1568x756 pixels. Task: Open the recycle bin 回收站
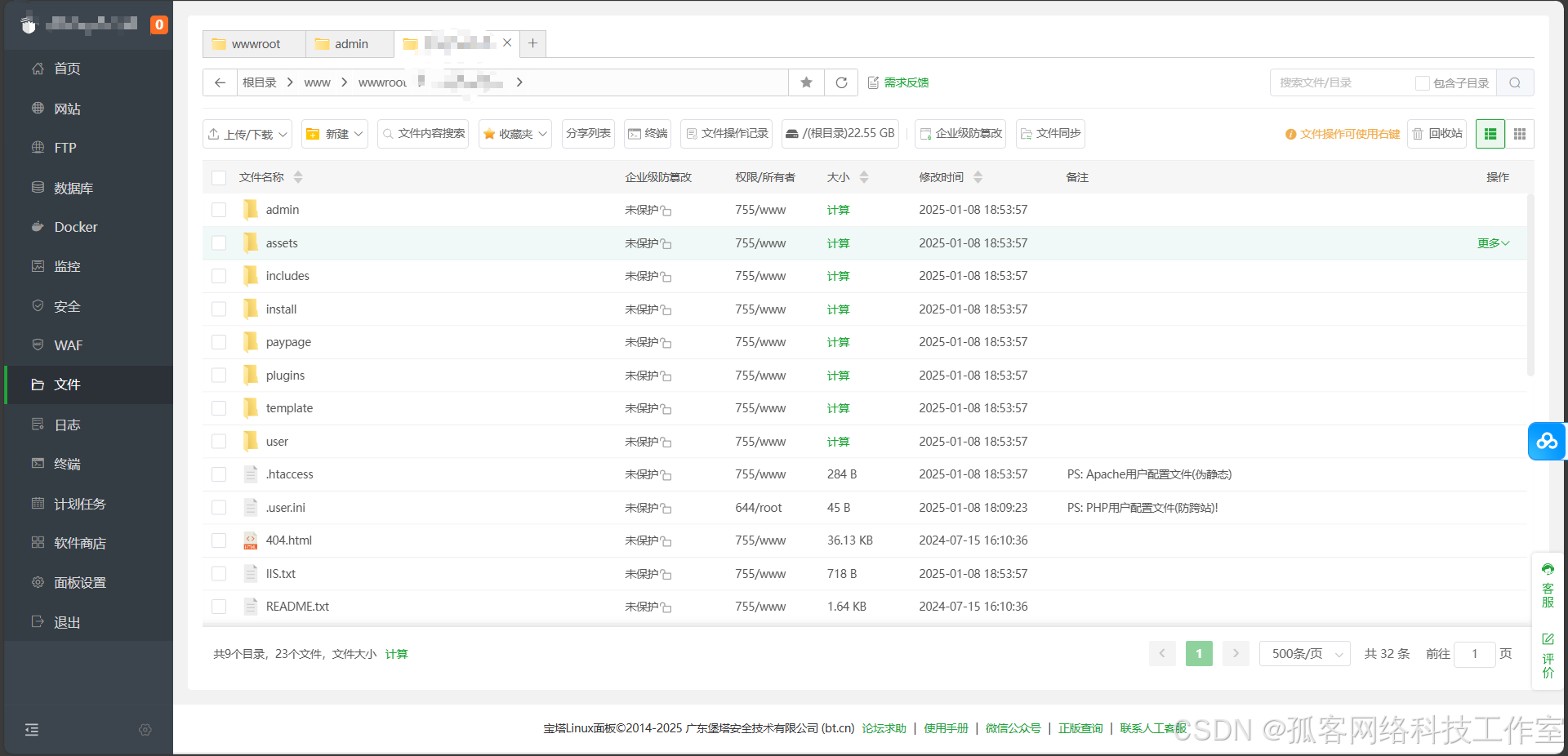tap(1437, 134)
